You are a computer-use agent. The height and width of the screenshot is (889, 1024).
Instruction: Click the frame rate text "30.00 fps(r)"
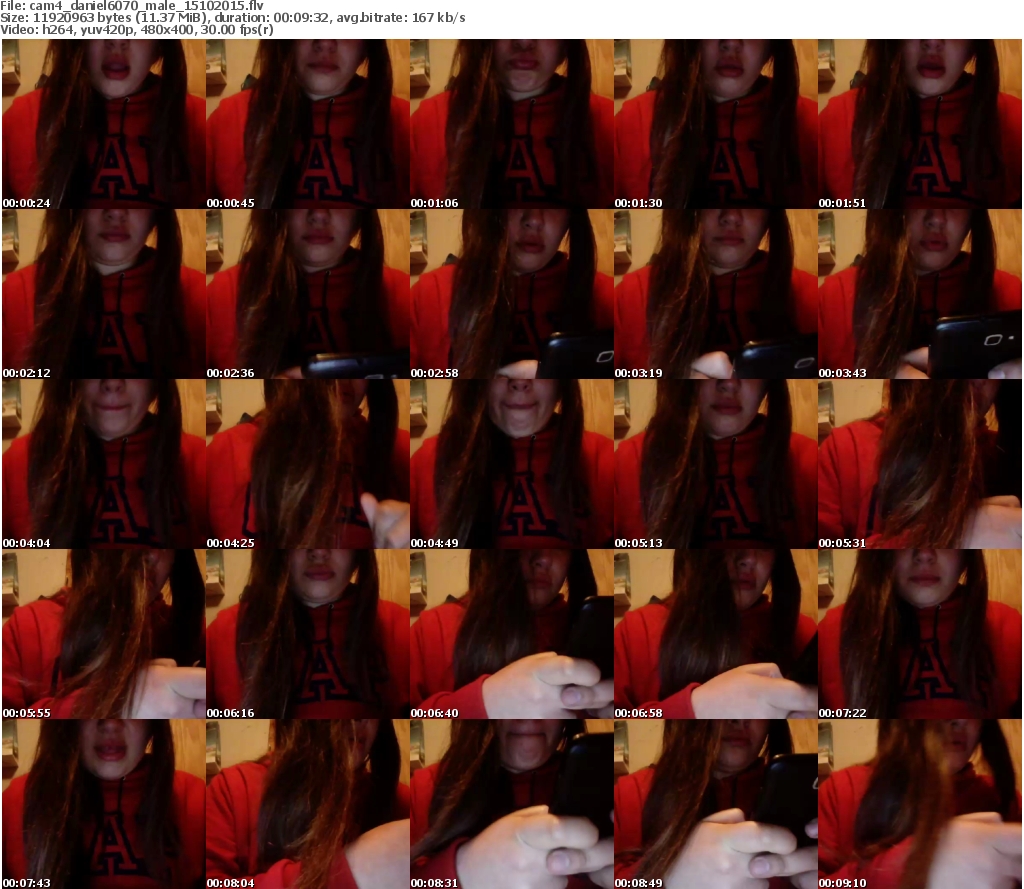[237, 29]
